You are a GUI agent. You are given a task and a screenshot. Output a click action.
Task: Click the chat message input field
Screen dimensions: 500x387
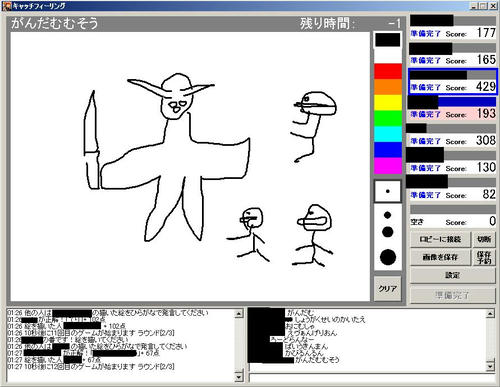coord(372,378)
